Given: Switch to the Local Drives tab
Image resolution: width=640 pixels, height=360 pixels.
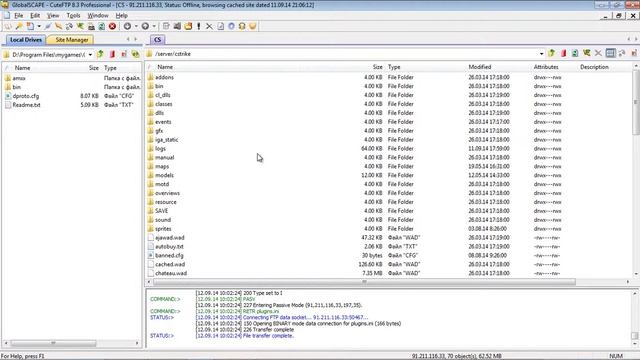Looking at the screenshot, I should pos(26,40).
